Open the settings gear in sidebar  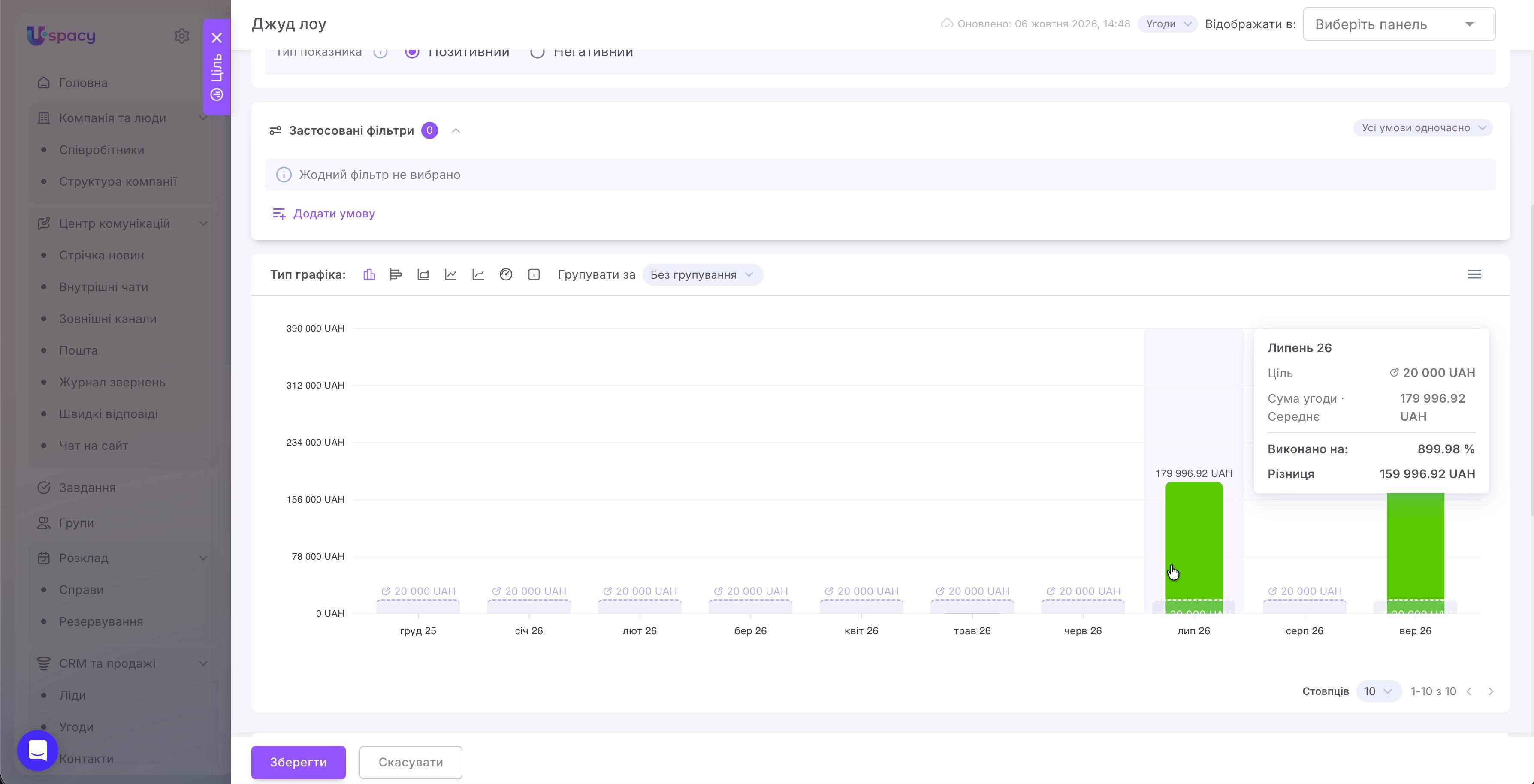click(x=181, y=36)
